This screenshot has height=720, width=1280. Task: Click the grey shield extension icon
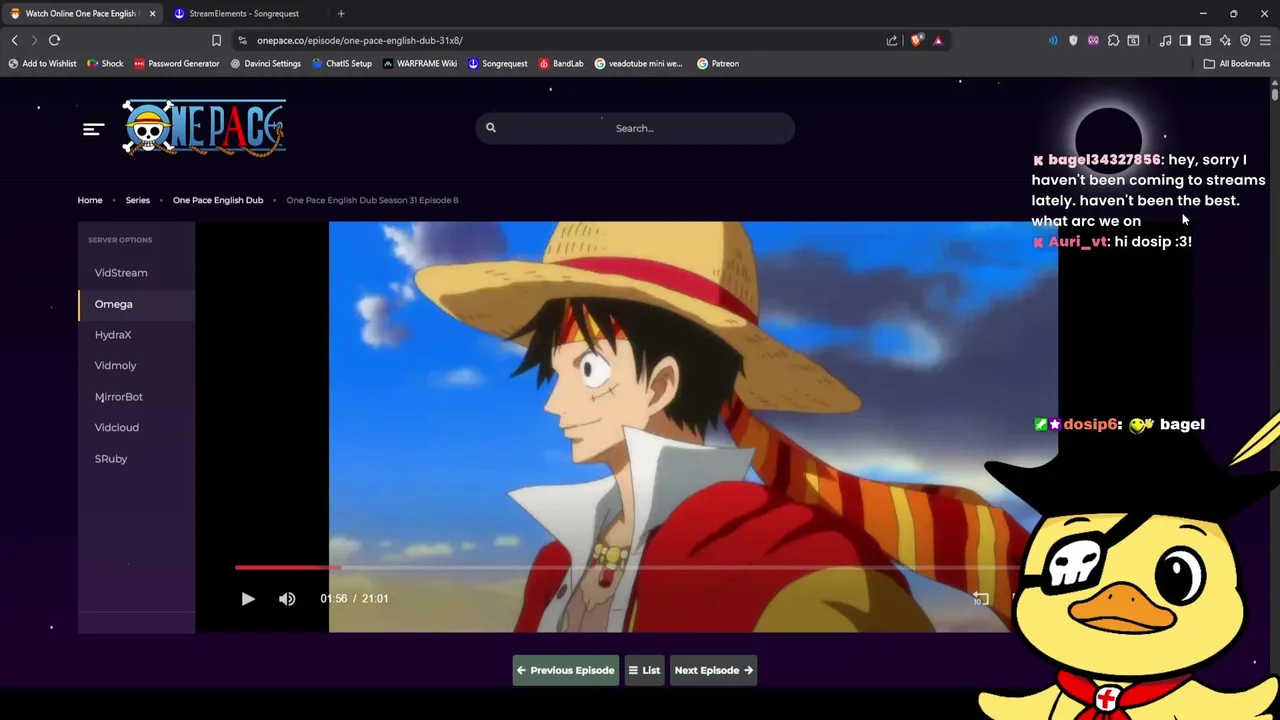tap(1073, 40)
